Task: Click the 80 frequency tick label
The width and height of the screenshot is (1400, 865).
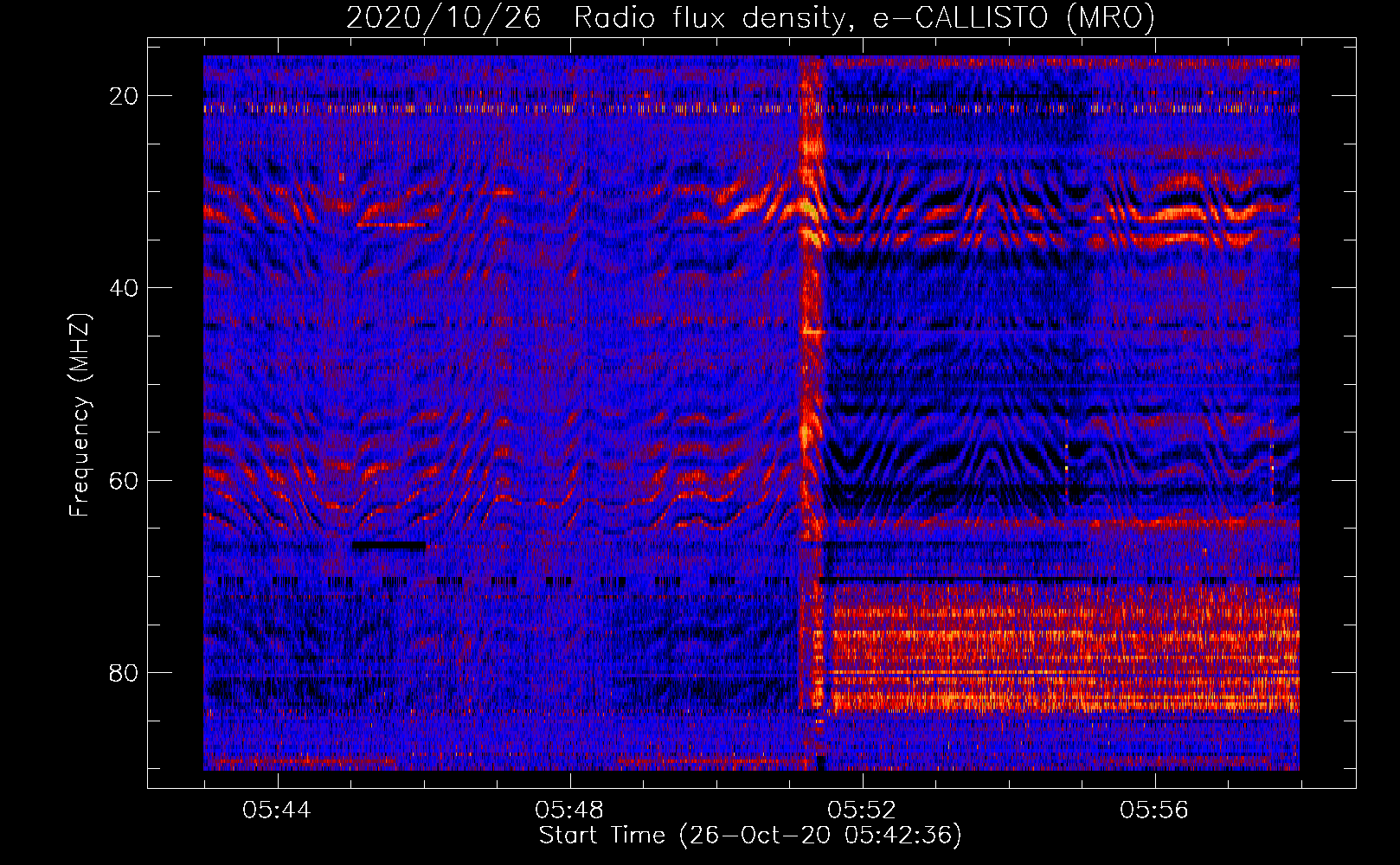Action: point(125,672)
